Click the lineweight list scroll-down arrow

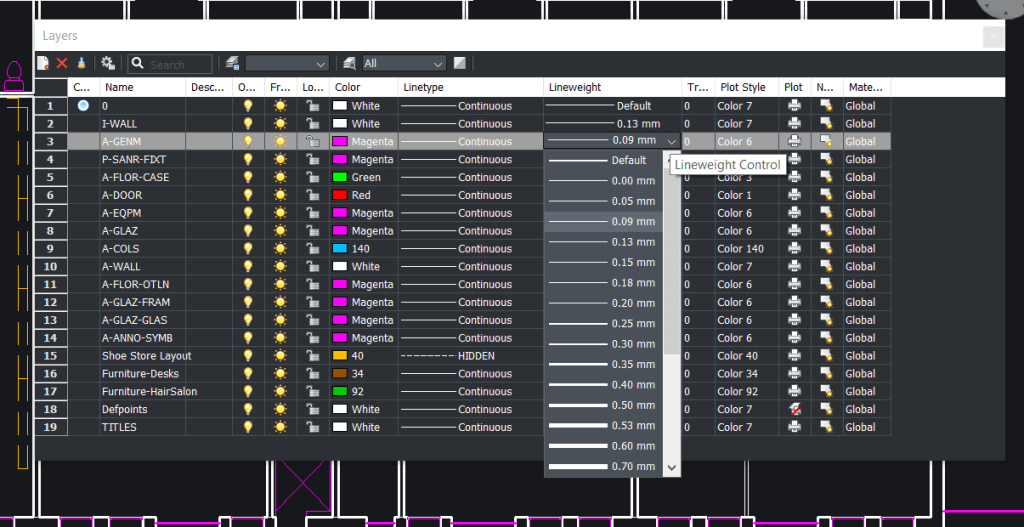(671, 468)
